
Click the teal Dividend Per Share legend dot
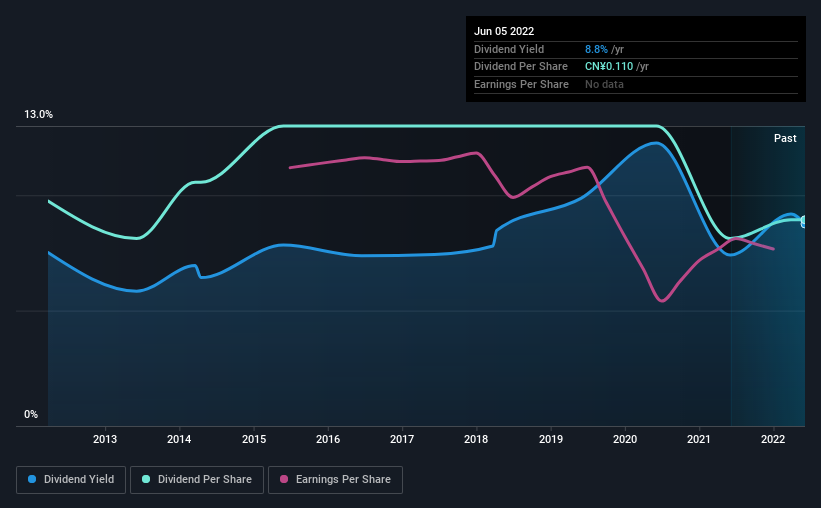point(146,479)
